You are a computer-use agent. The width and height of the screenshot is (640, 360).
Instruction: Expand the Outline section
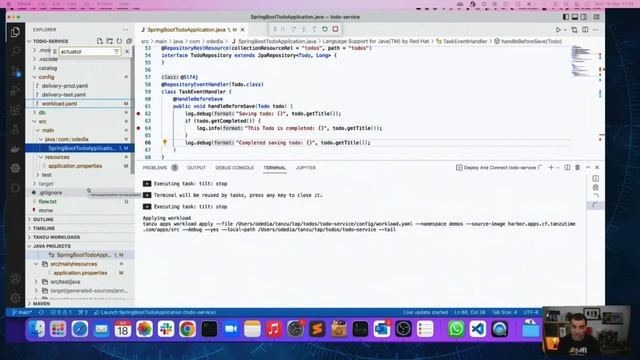80,220
